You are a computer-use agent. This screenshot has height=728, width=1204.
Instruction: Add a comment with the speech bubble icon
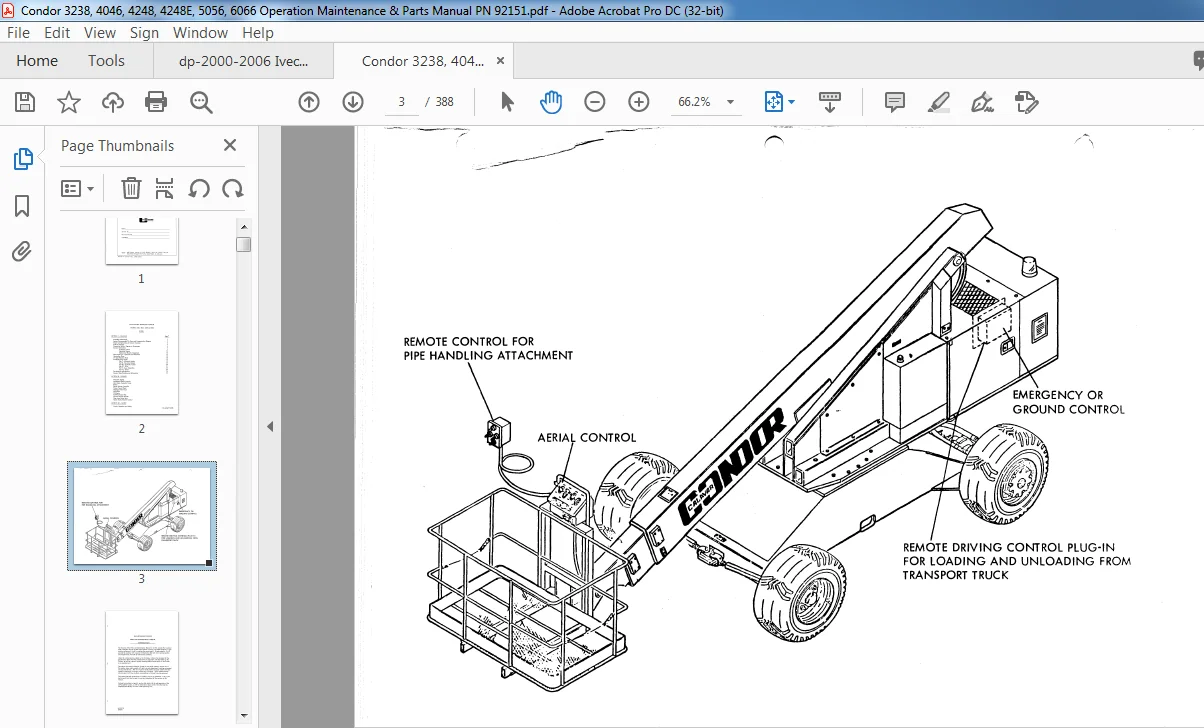point(895,102)
